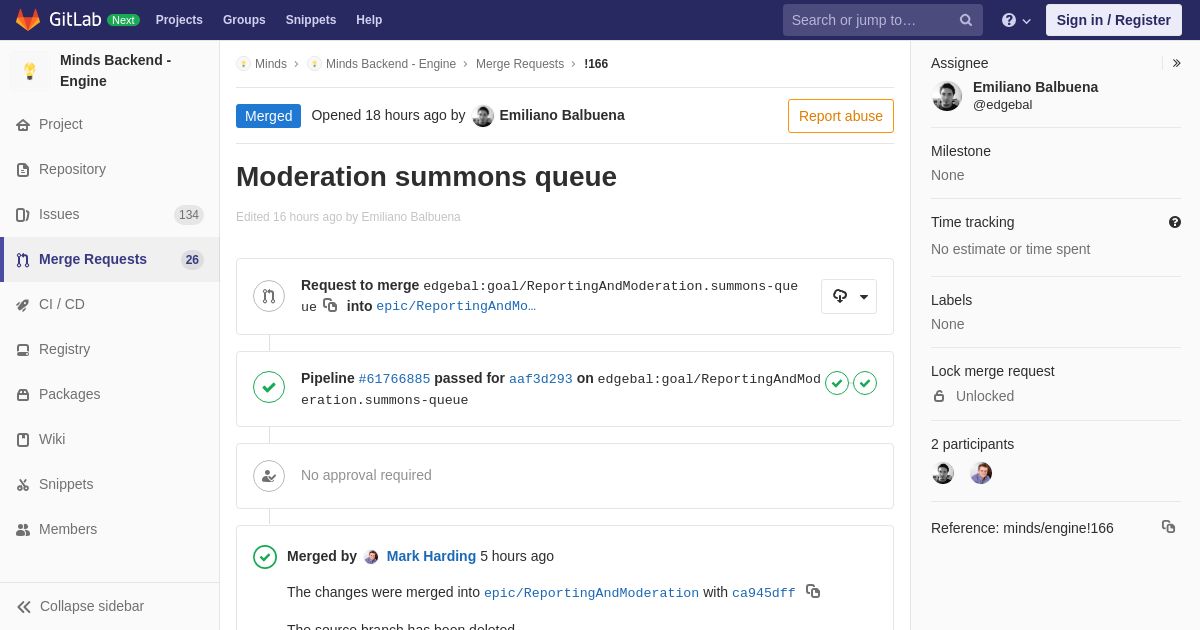Open the help question mark menu
The width and height of the screenshot is (1200, 630).
(x=1016, y=20)
